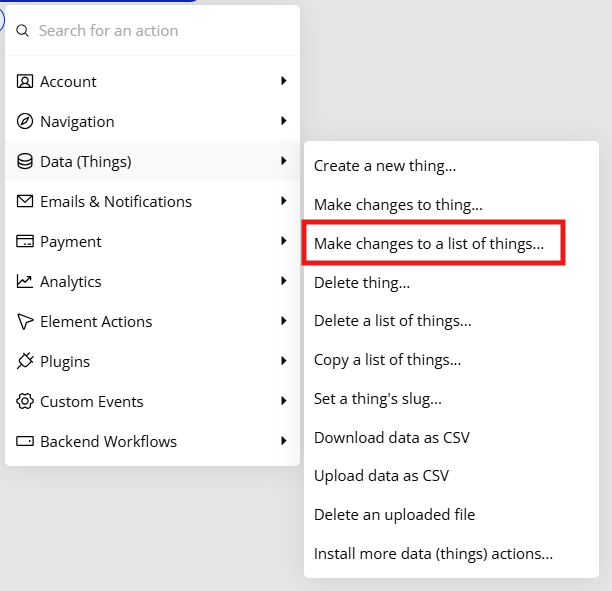612x591 pixels.
Task: Select Delete a list of things
Action: pos(393,321)
